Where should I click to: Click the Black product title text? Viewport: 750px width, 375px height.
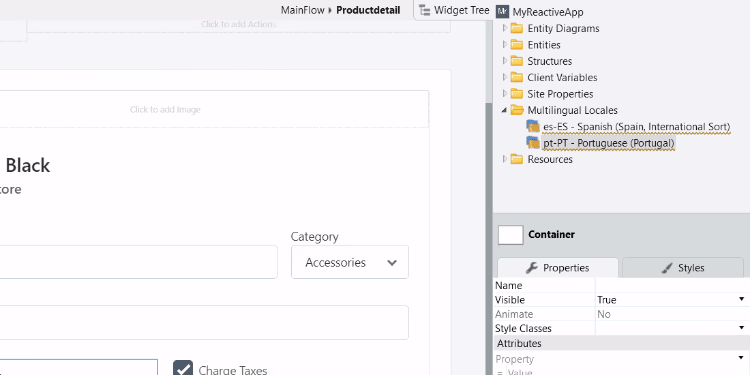28,165
